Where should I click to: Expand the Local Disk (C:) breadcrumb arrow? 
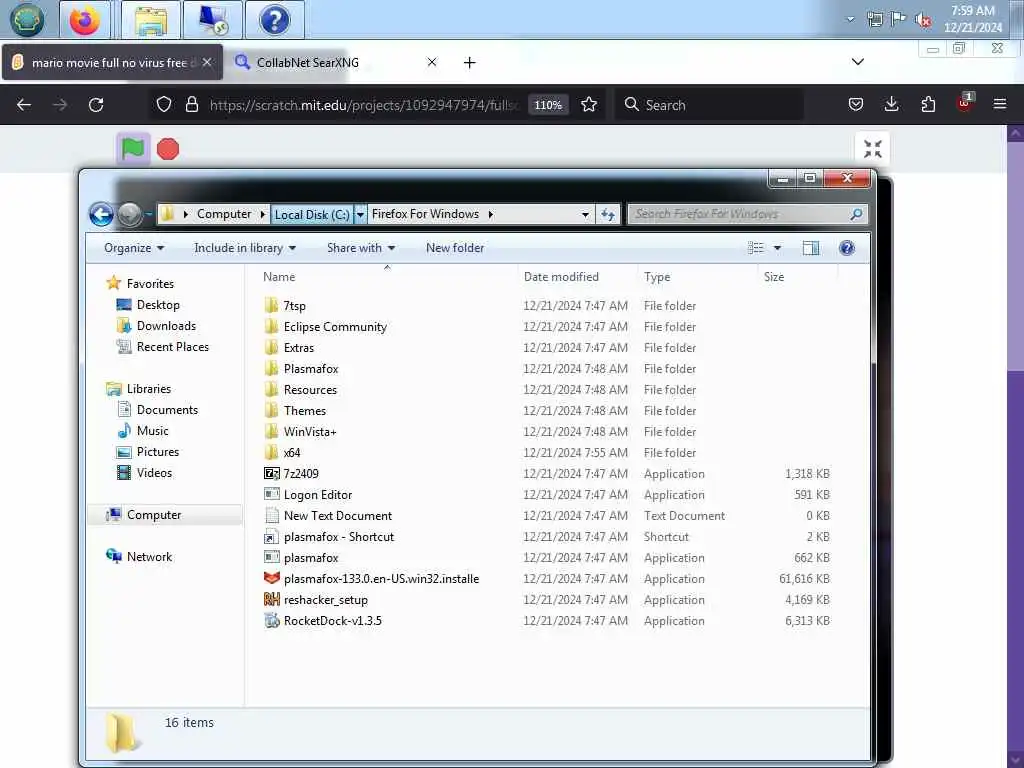[x=360, y=214]
